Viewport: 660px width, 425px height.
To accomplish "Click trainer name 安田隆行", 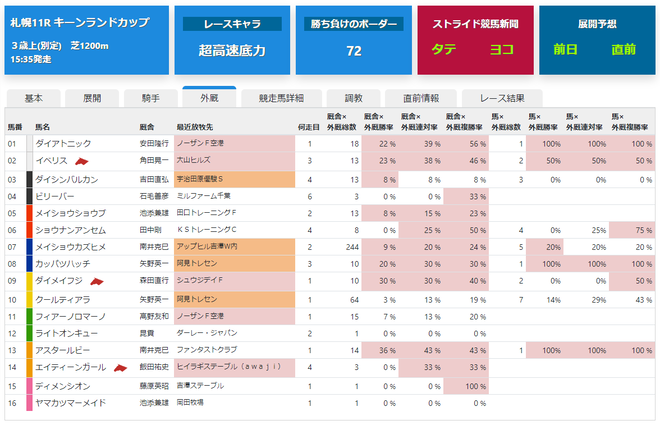I will click(x=154, y=144).
